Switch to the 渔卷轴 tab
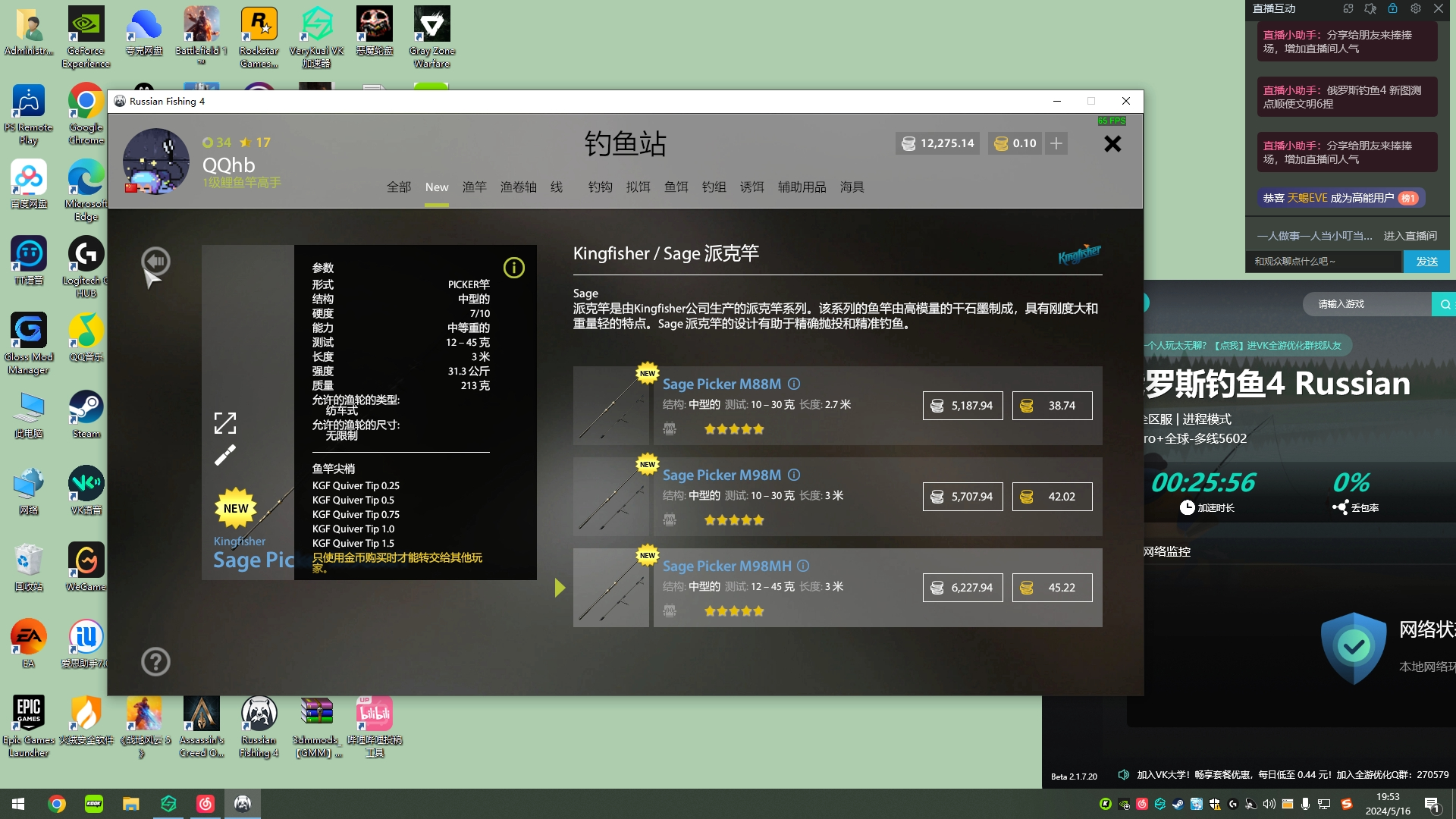This screenshot has height=819, width=1456. [x=519, y=187]
